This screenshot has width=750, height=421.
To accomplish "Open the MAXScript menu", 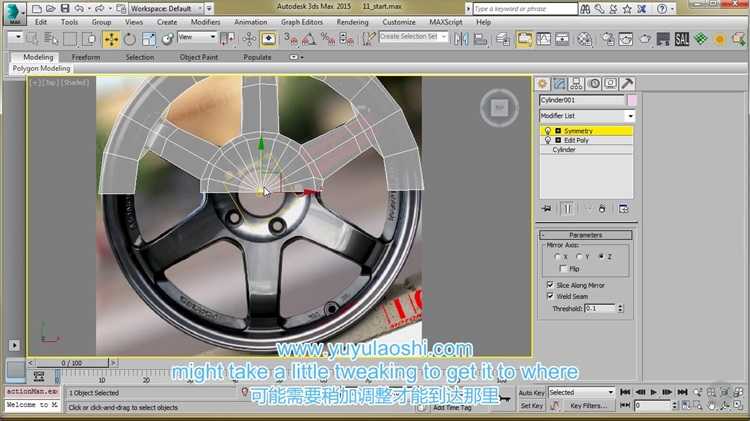I will click(446, 22).
